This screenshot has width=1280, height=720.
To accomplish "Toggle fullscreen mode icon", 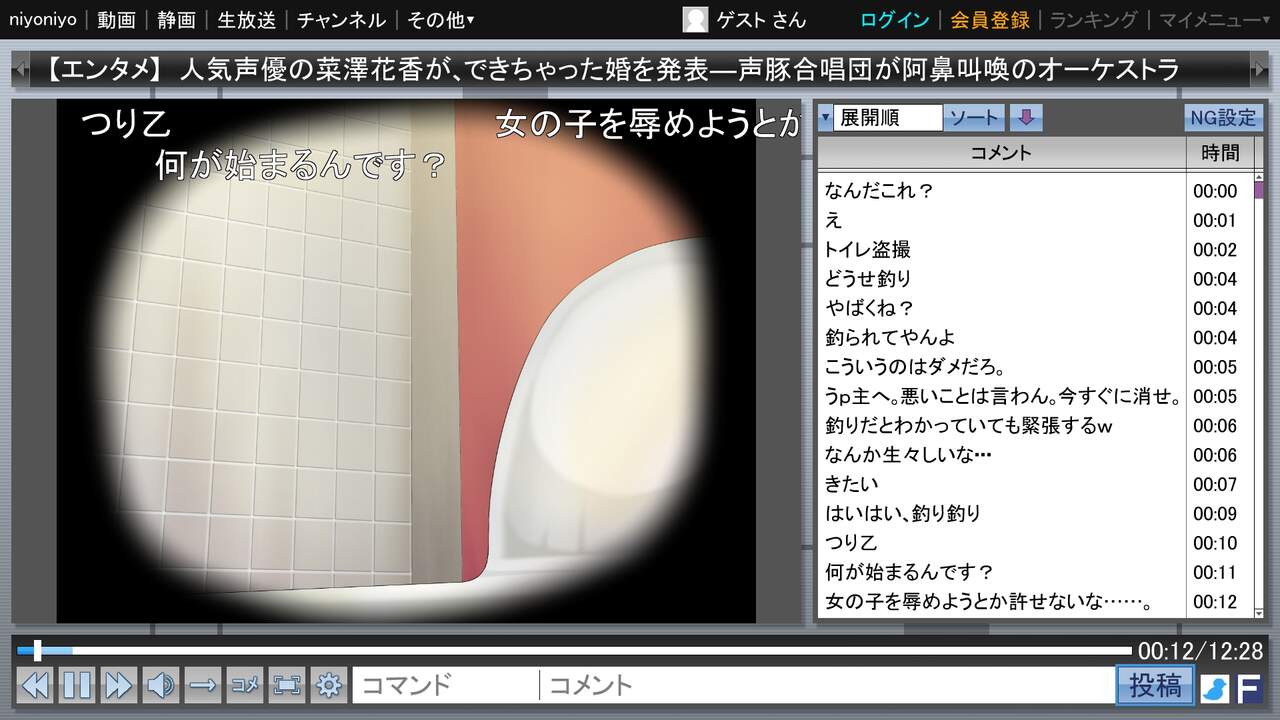I will (x=287, y=685).
